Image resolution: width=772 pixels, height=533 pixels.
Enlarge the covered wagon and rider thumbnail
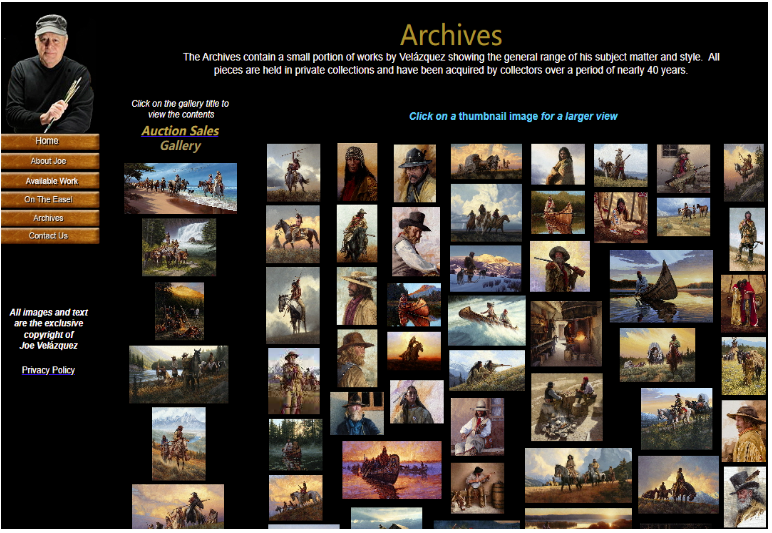coord(656,354)
